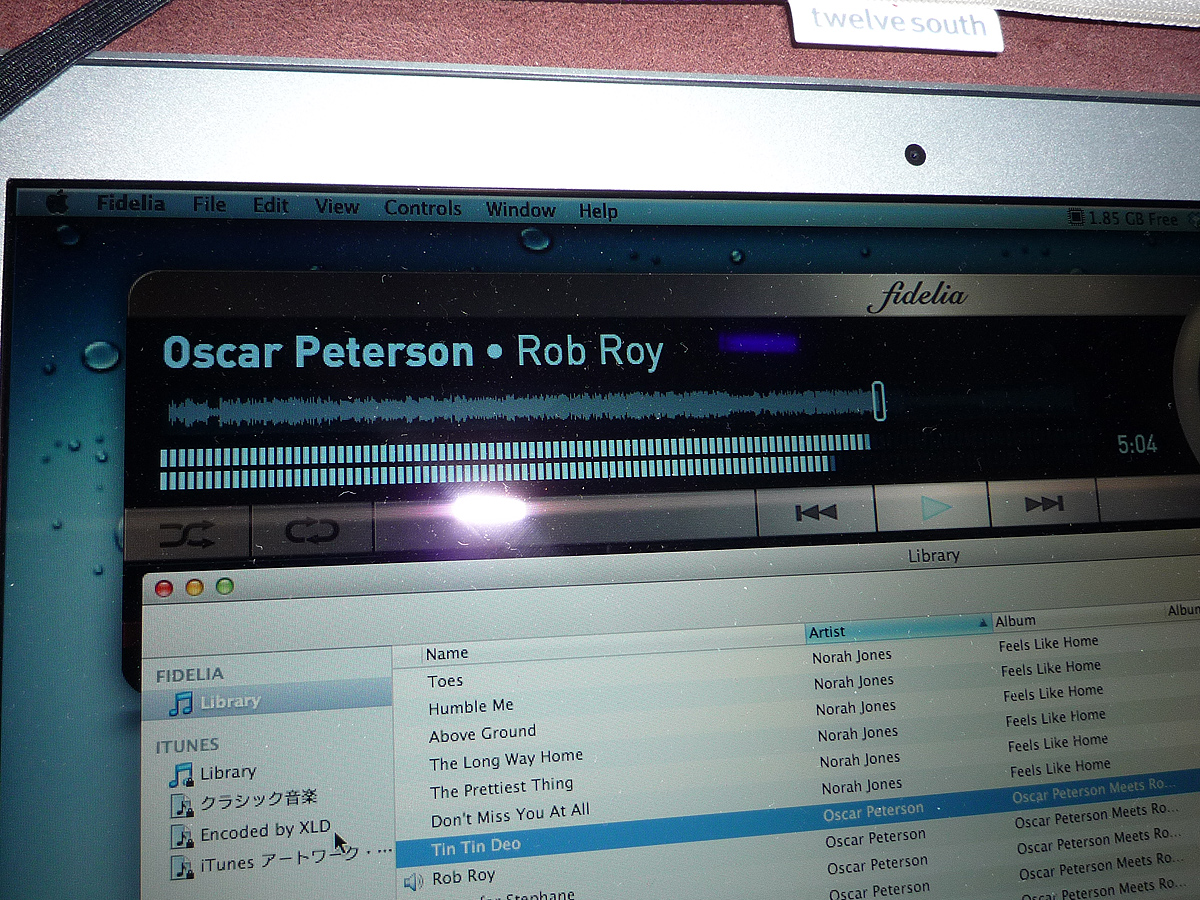This screenshot has height=900, width=1200.
Task: Select the track Humble Me
Action: tap(471, 707)
